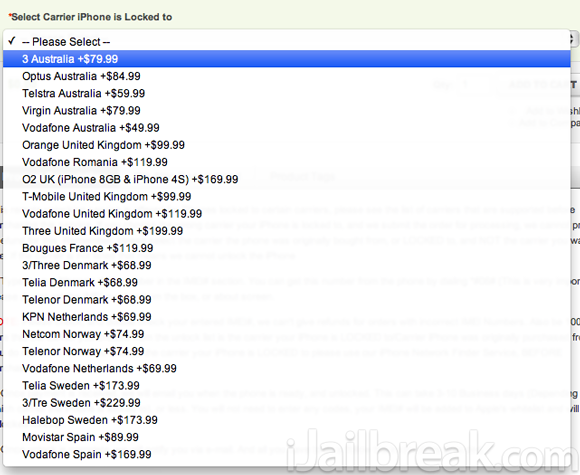Choose Telia Sweden +$173.99
Viewport: 580px width, 475px height.
pyautogui.click(x=287, y=386)
